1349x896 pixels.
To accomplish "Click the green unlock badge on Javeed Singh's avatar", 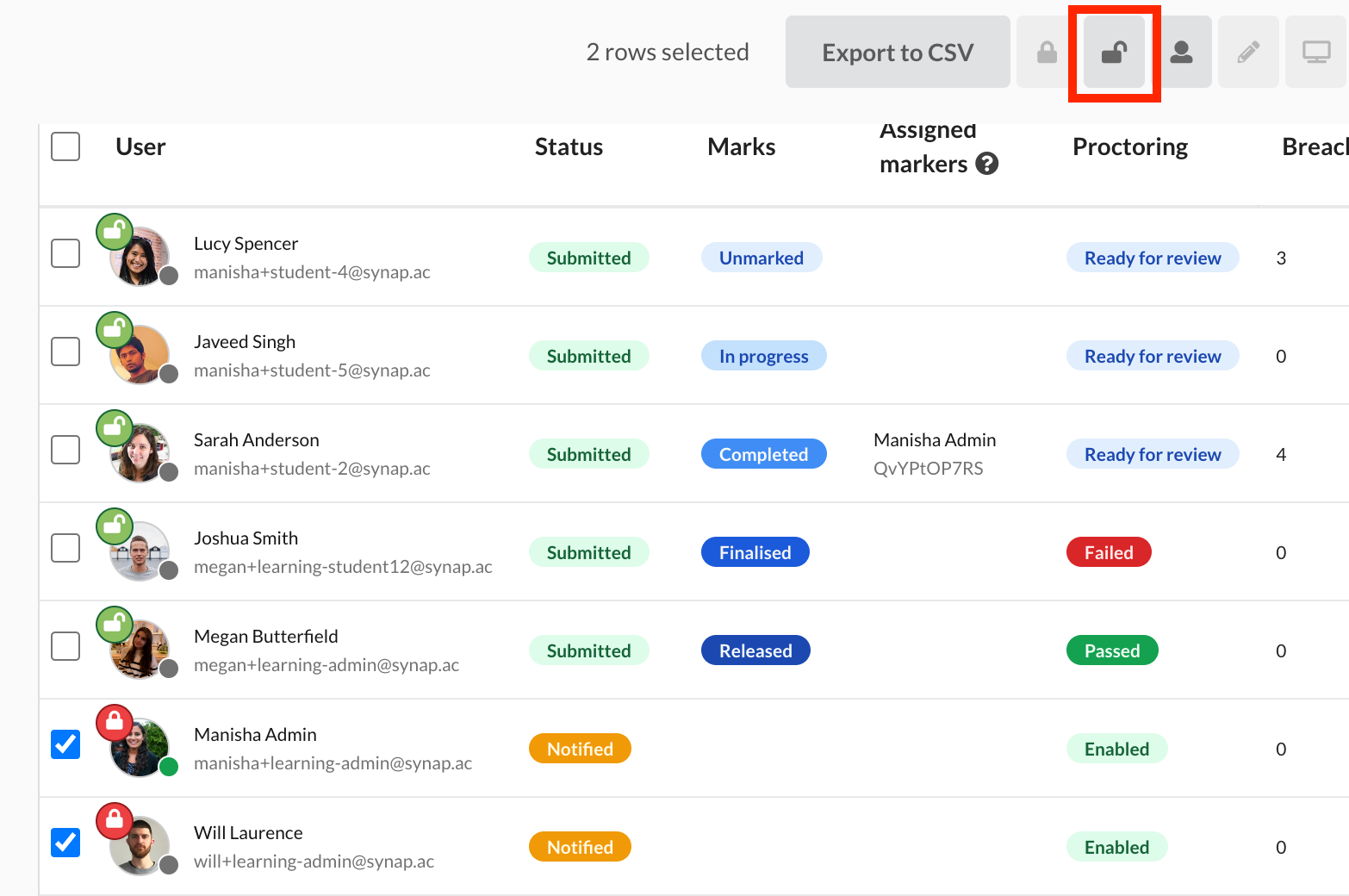I will tap(115, 328).
